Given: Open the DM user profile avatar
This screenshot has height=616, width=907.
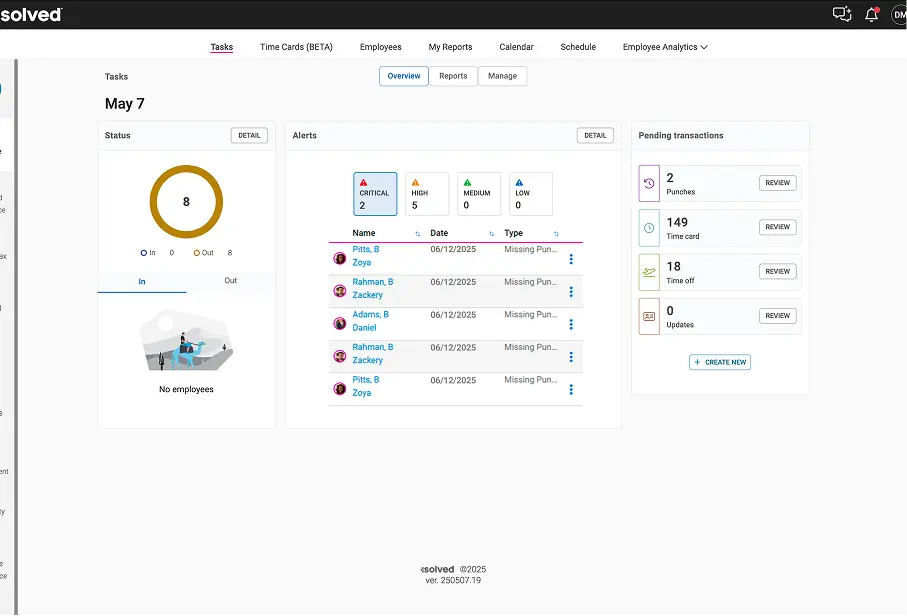Looking at the screenshot, I should point(899,14).
